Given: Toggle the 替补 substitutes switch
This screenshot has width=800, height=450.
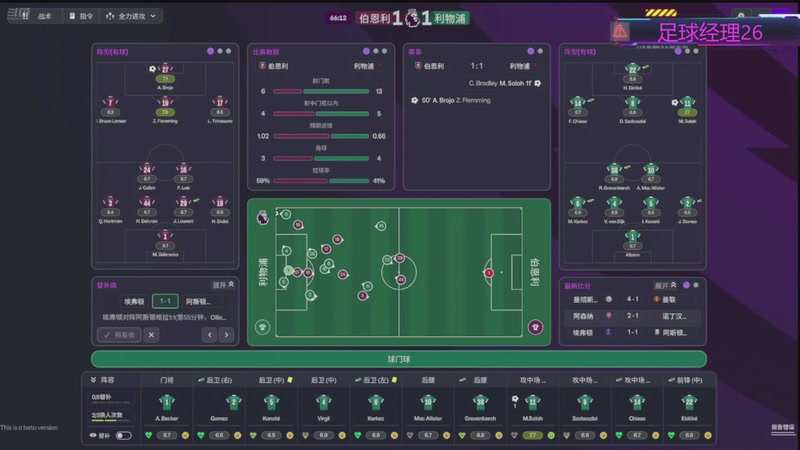Looking at the screenshot, I should (123, 436).
